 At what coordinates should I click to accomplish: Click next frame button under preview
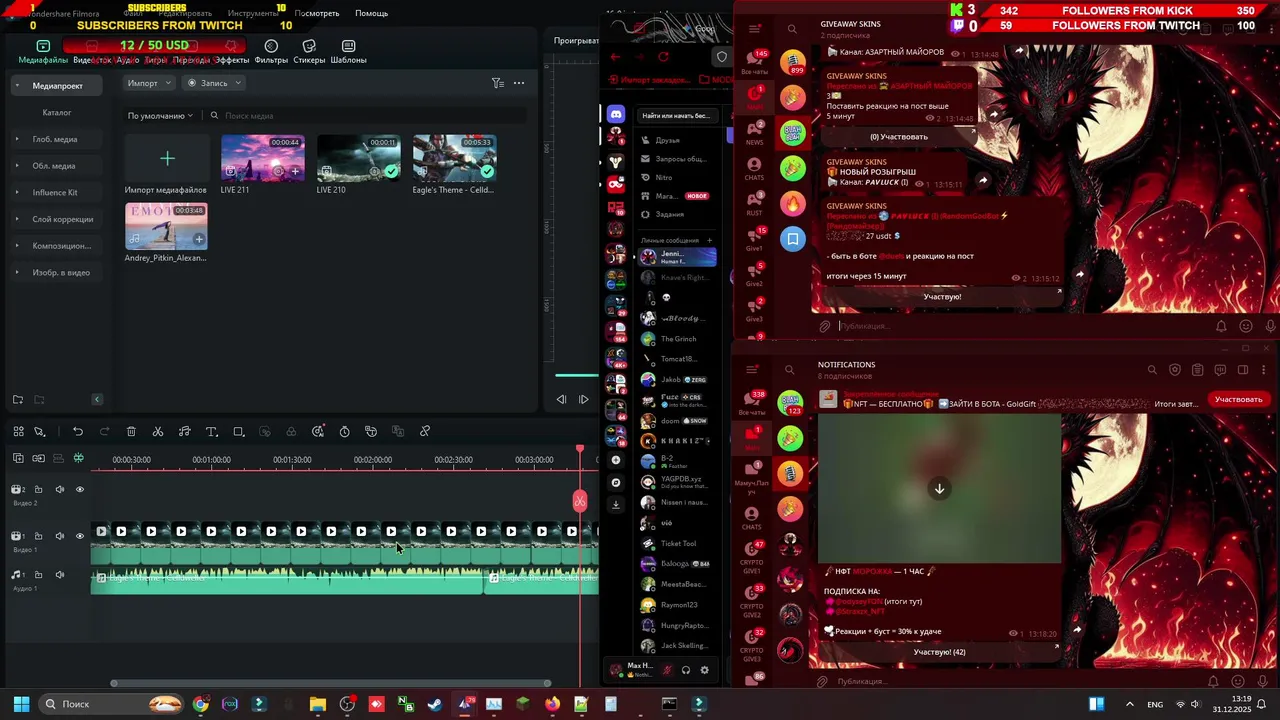584,399
